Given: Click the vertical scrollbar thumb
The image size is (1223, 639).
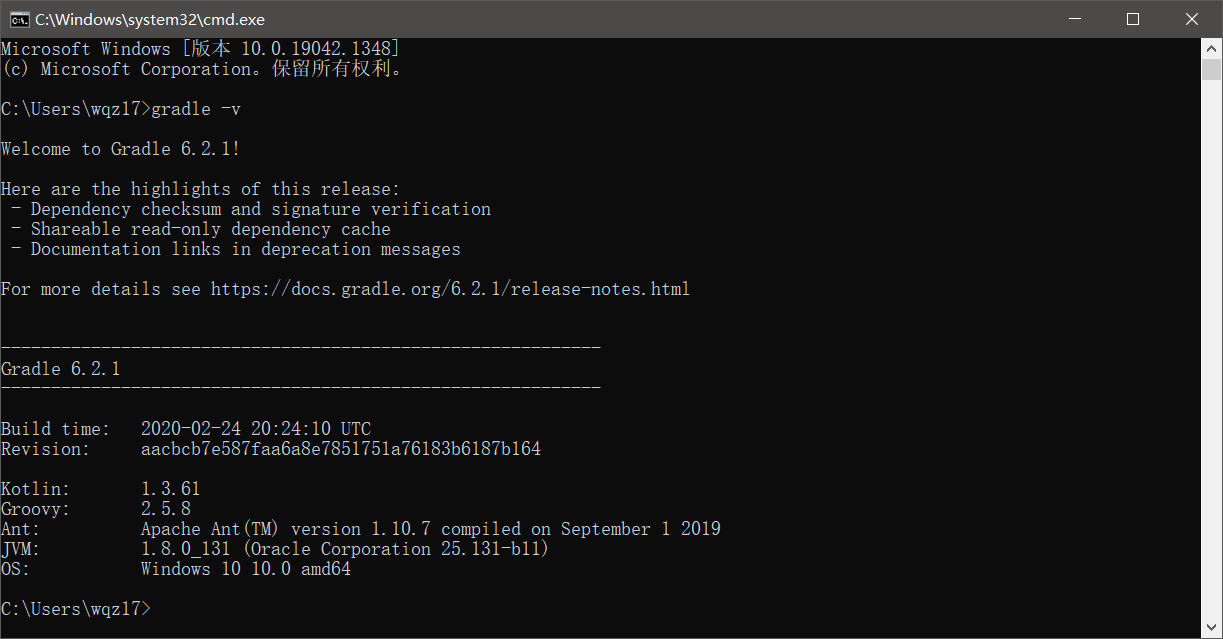Looking at the screenshot, I should [x=1212, y=69].
